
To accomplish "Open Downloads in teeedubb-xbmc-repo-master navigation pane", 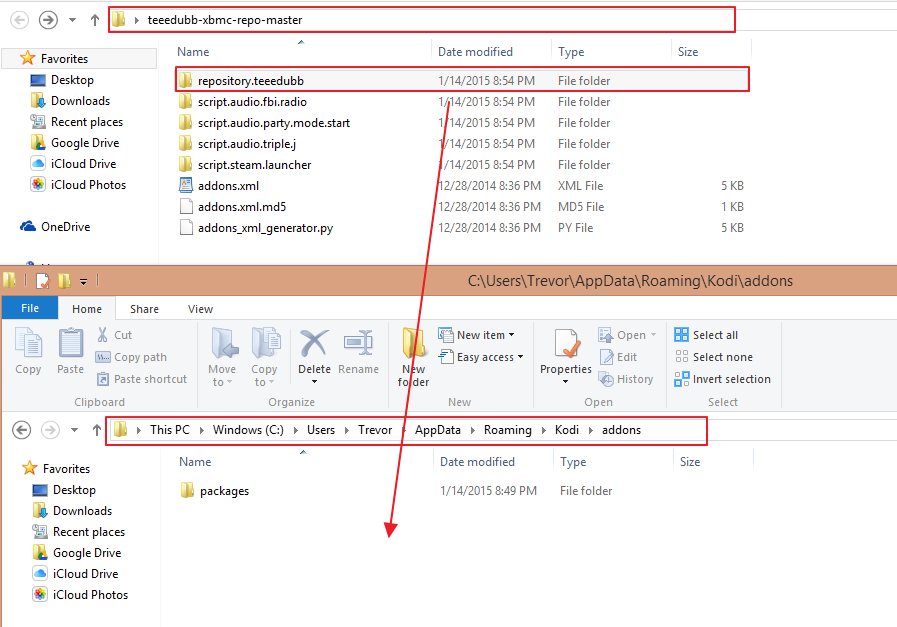I will 70,101.
